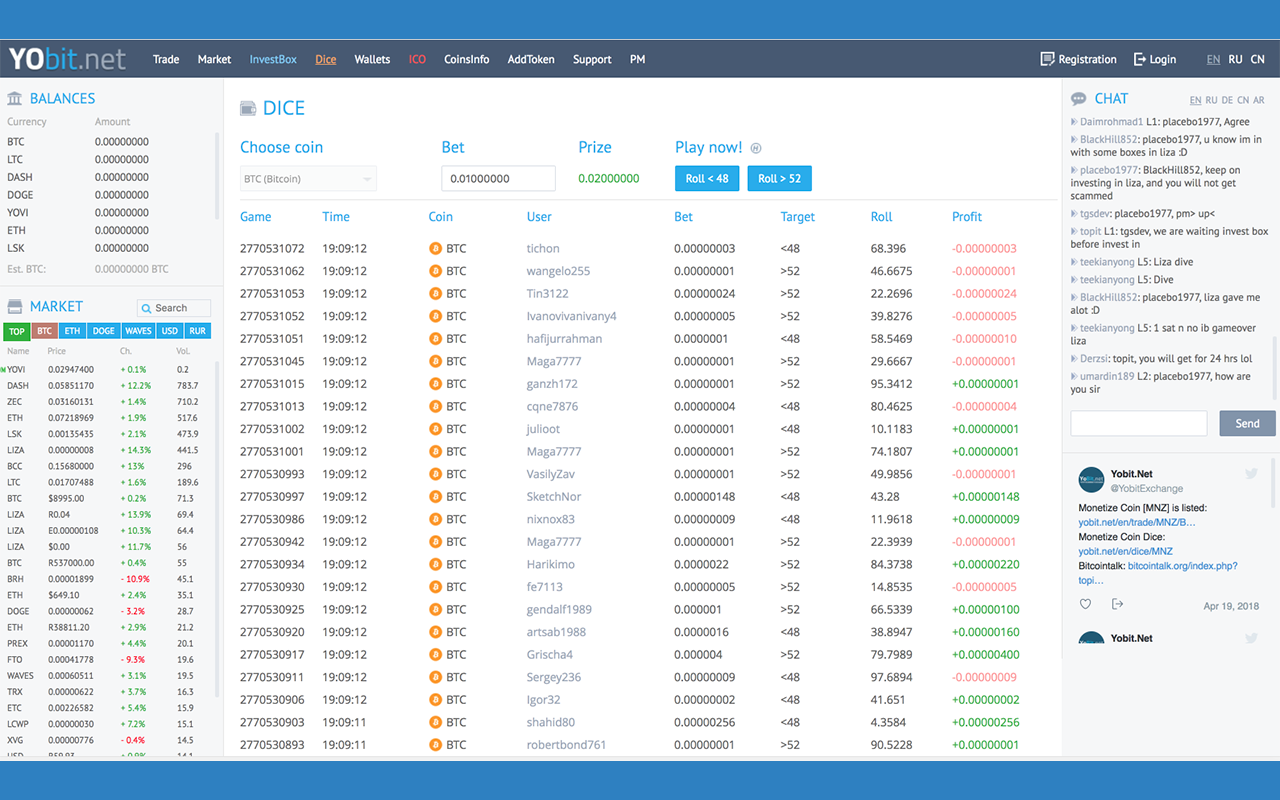Click the Roll < 48 button
The height and width of the screenshot is (800, 1280).
tap(707, 178)
